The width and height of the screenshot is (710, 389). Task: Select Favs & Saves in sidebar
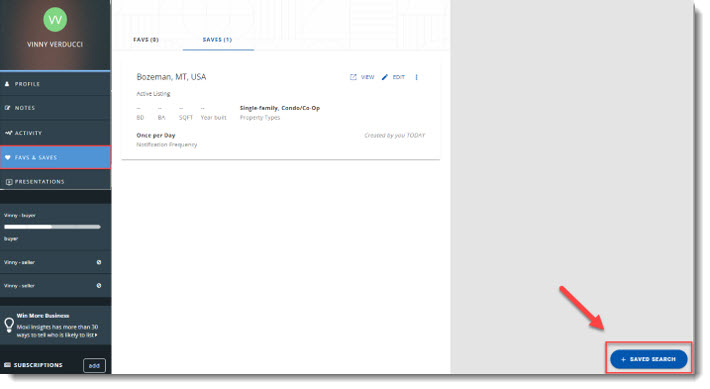(55, 158)
